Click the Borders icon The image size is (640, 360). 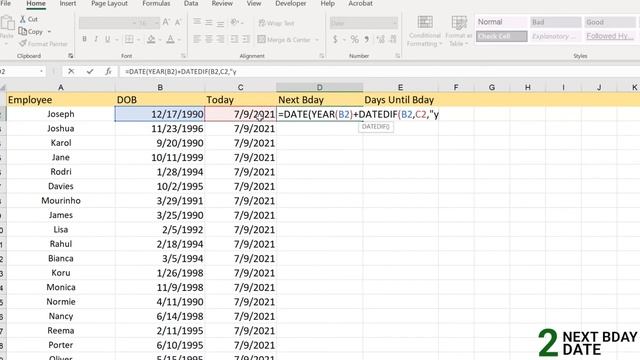(129, 39)
